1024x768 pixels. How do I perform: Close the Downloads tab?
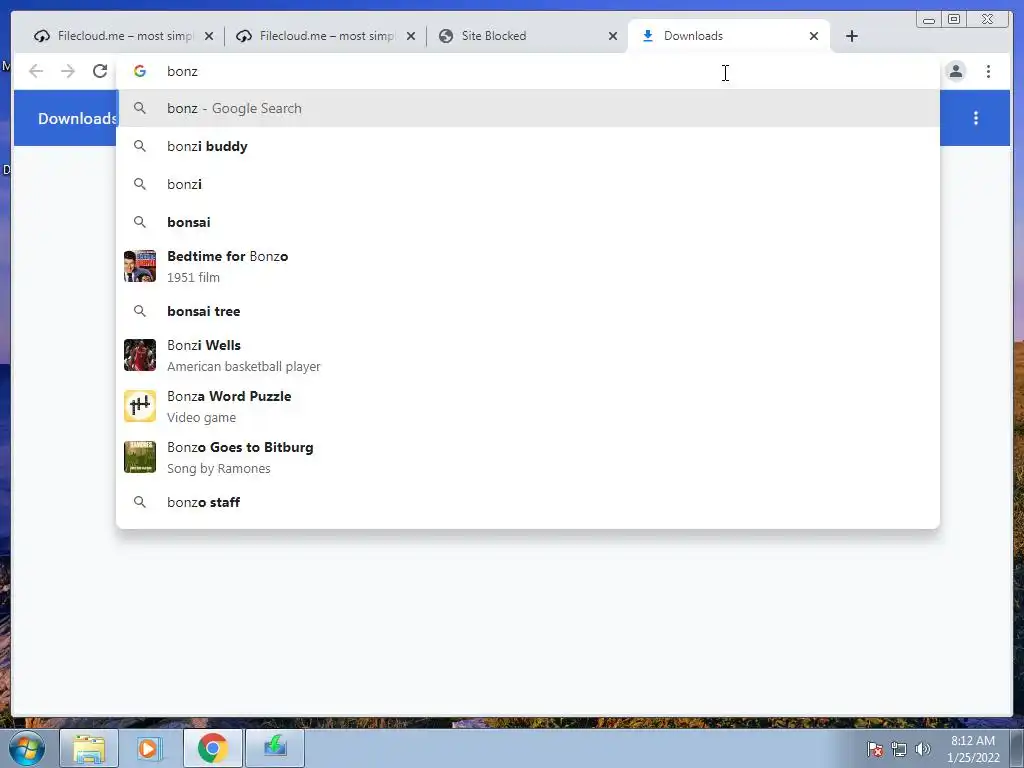tap(814, 36)
